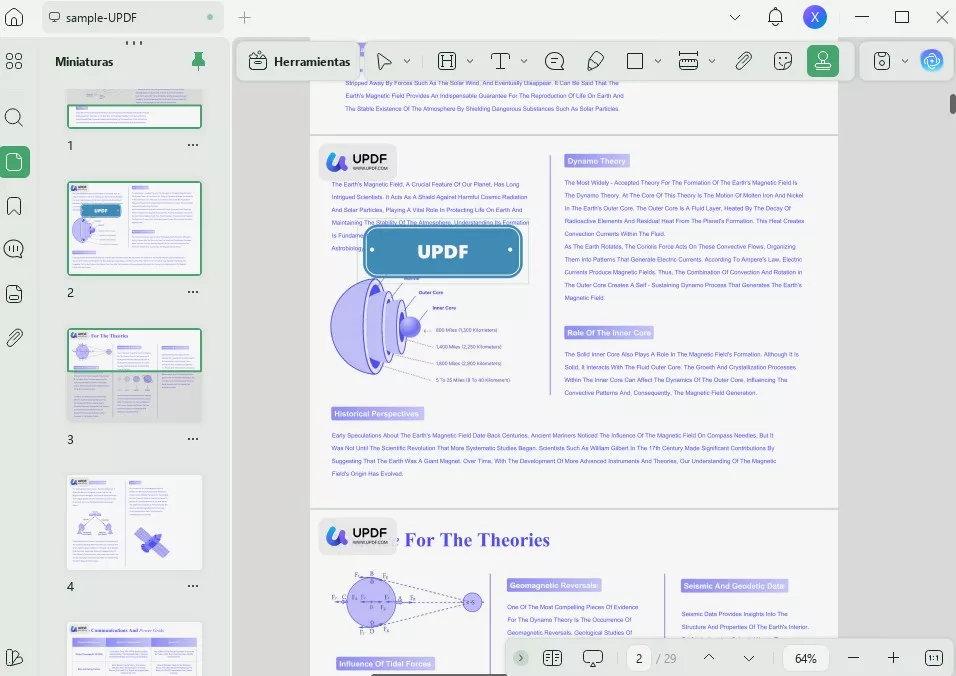Click the paperclip attachment tool in toolbar
This screenshot has height=676, width=956.
coord(743,61)
